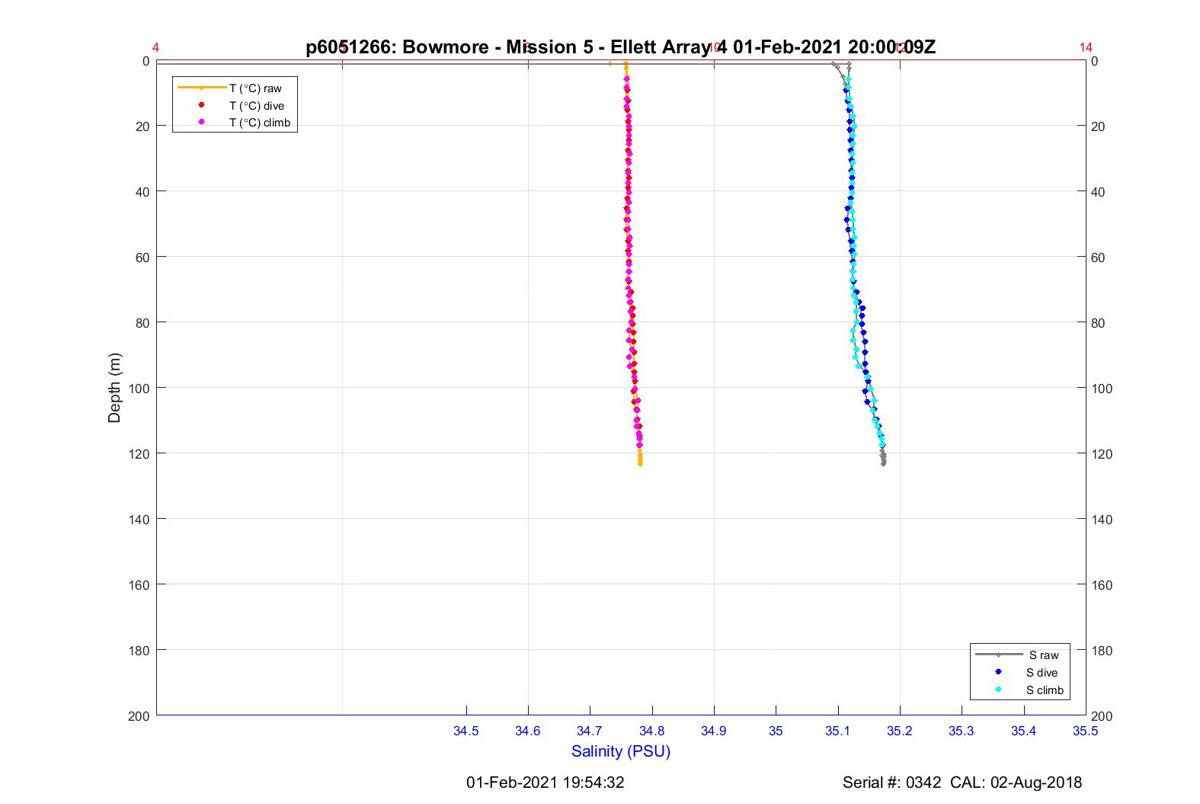Click the 34.7 salinity tick label
The height and width of the screenshot is (804, 1200).
590,731
